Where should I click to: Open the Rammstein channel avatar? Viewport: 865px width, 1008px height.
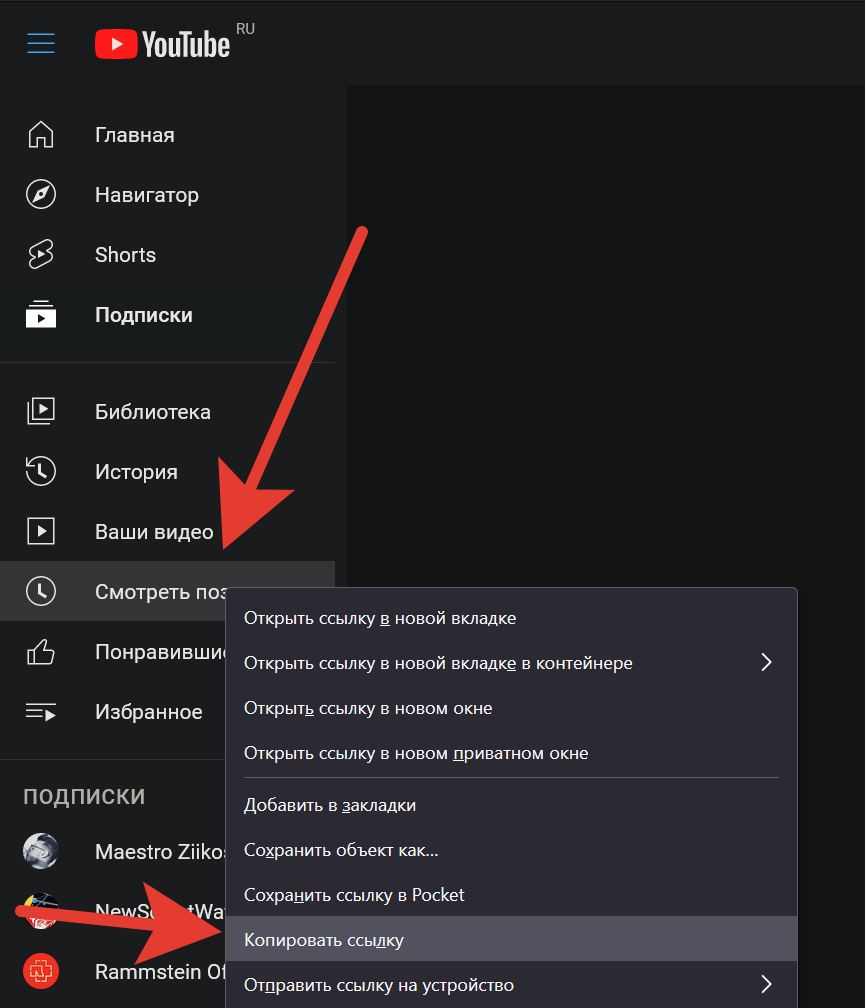click(41, 971)
